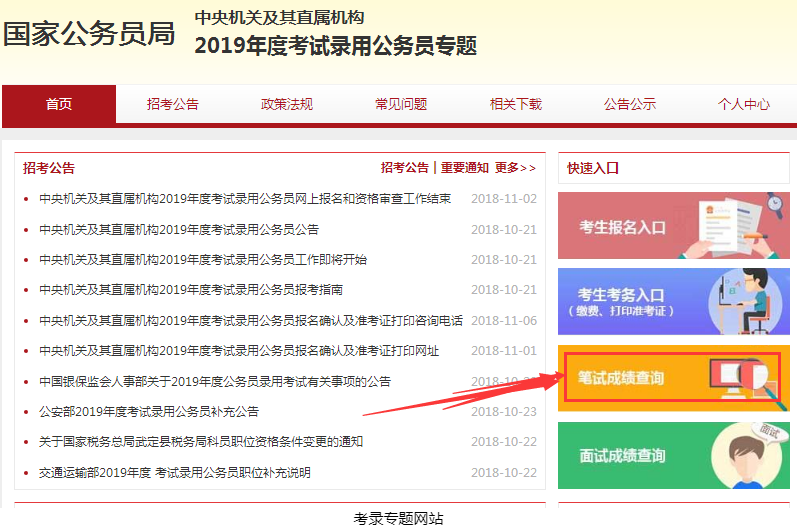
Task: Open the 考生考务入口 banner
Action: [673, 301]
